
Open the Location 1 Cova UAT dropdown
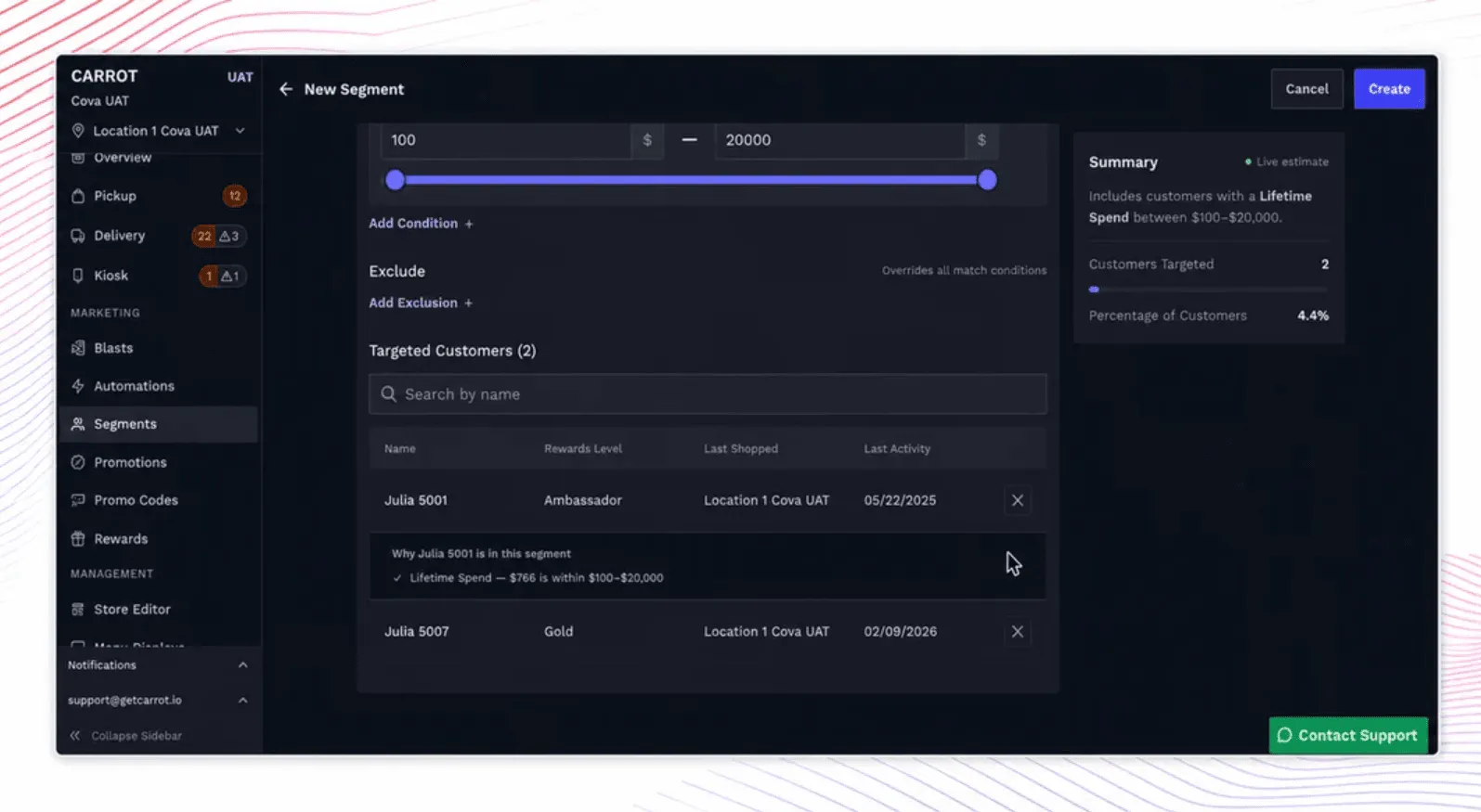(x=159, y=131)
